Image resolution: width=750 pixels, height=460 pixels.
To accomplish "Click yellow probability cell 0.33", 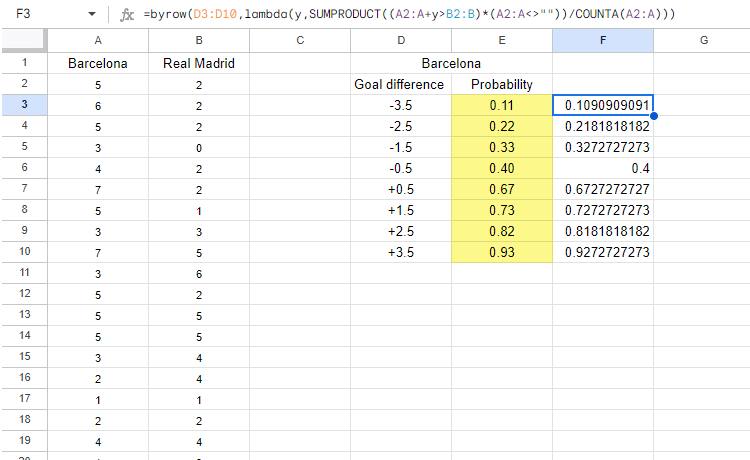I will [x=502, y=147].
